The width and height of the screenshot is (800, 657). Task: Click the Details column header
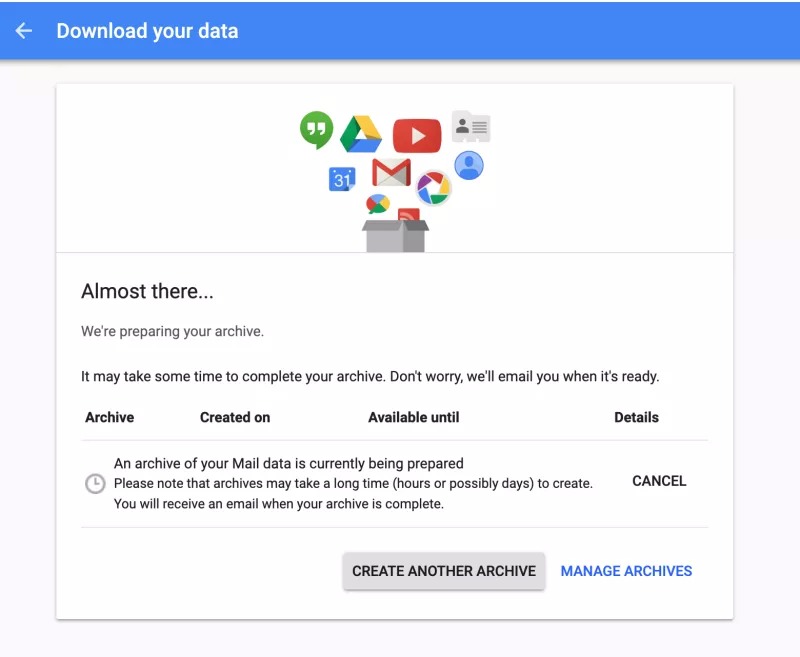tap(636, 417)
